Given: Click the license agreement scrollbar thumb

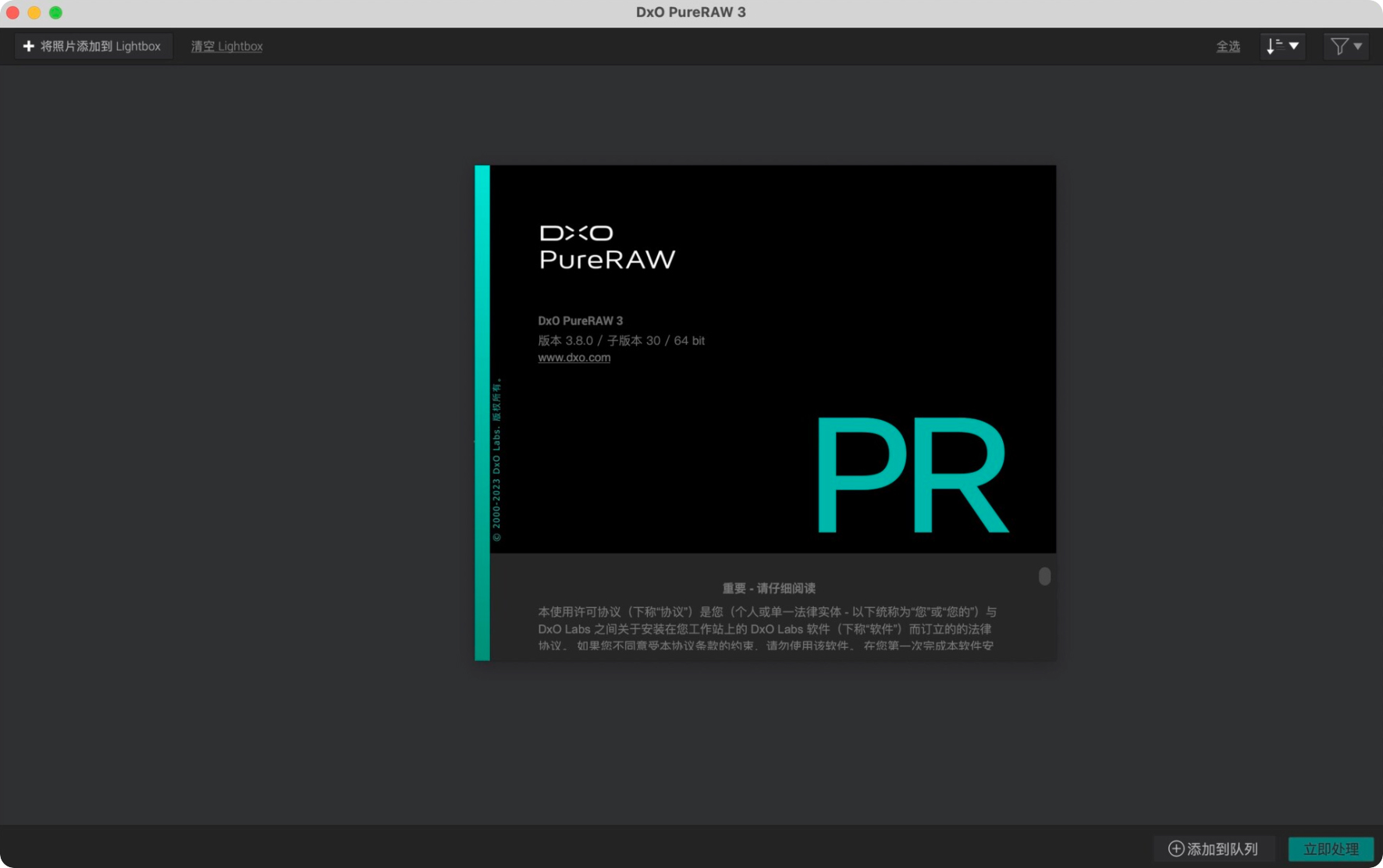Looking at the screenshot, I should (1044, 576).
